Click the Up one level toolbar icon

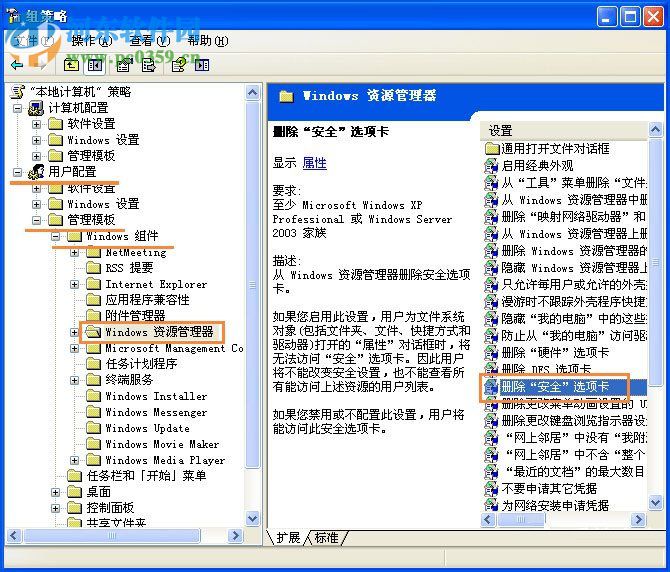point(71,65)
